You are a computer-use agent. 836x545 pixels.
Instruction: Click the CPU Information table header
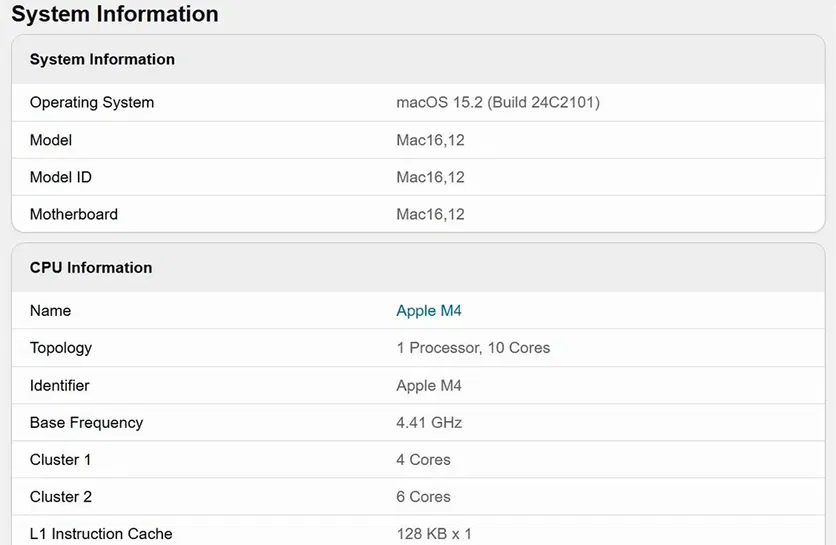(91, 268)
